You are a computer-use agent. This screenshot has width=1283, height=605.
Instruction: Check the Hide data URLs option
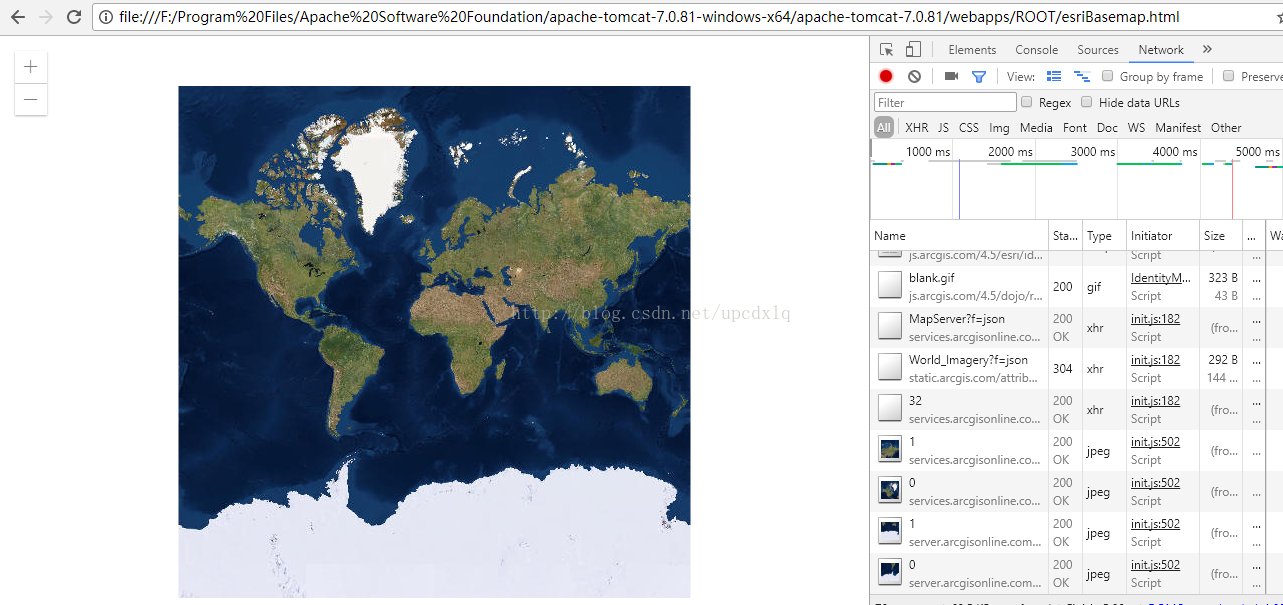(1087, 102)
